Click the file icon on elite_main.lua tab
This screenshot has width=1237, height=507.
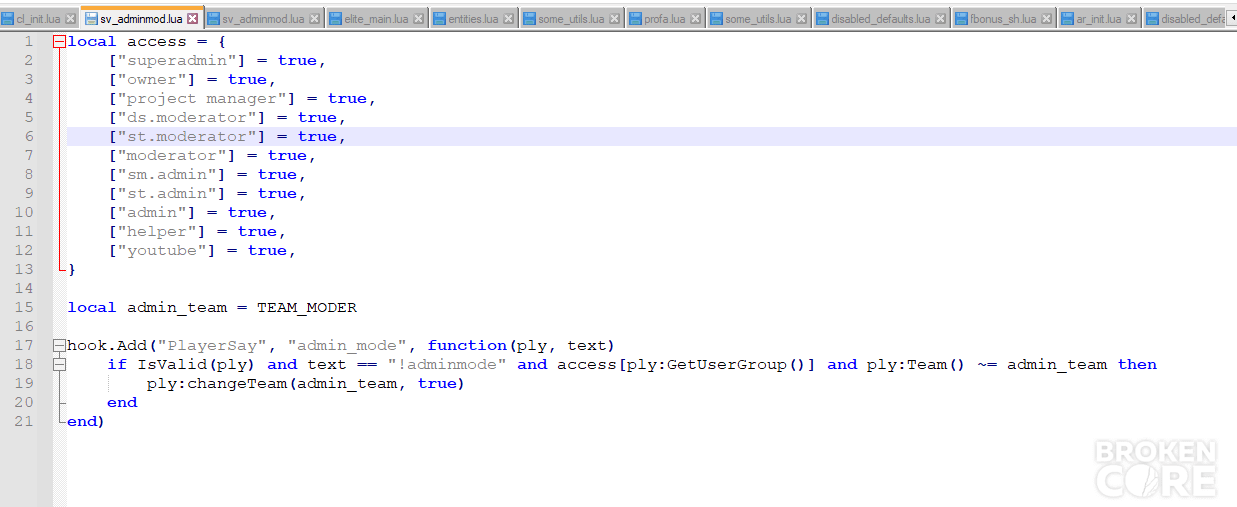point(335,19)
